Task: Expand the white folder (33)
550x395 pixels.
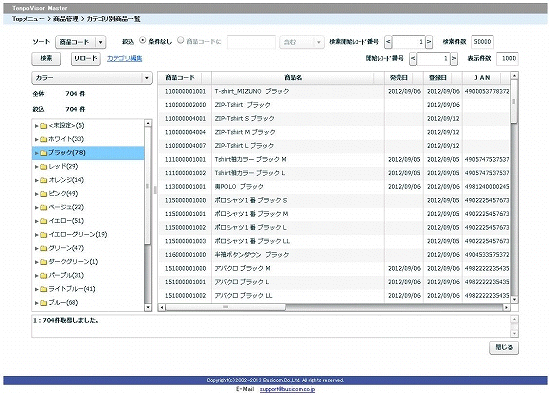Action: pos(36,139)
